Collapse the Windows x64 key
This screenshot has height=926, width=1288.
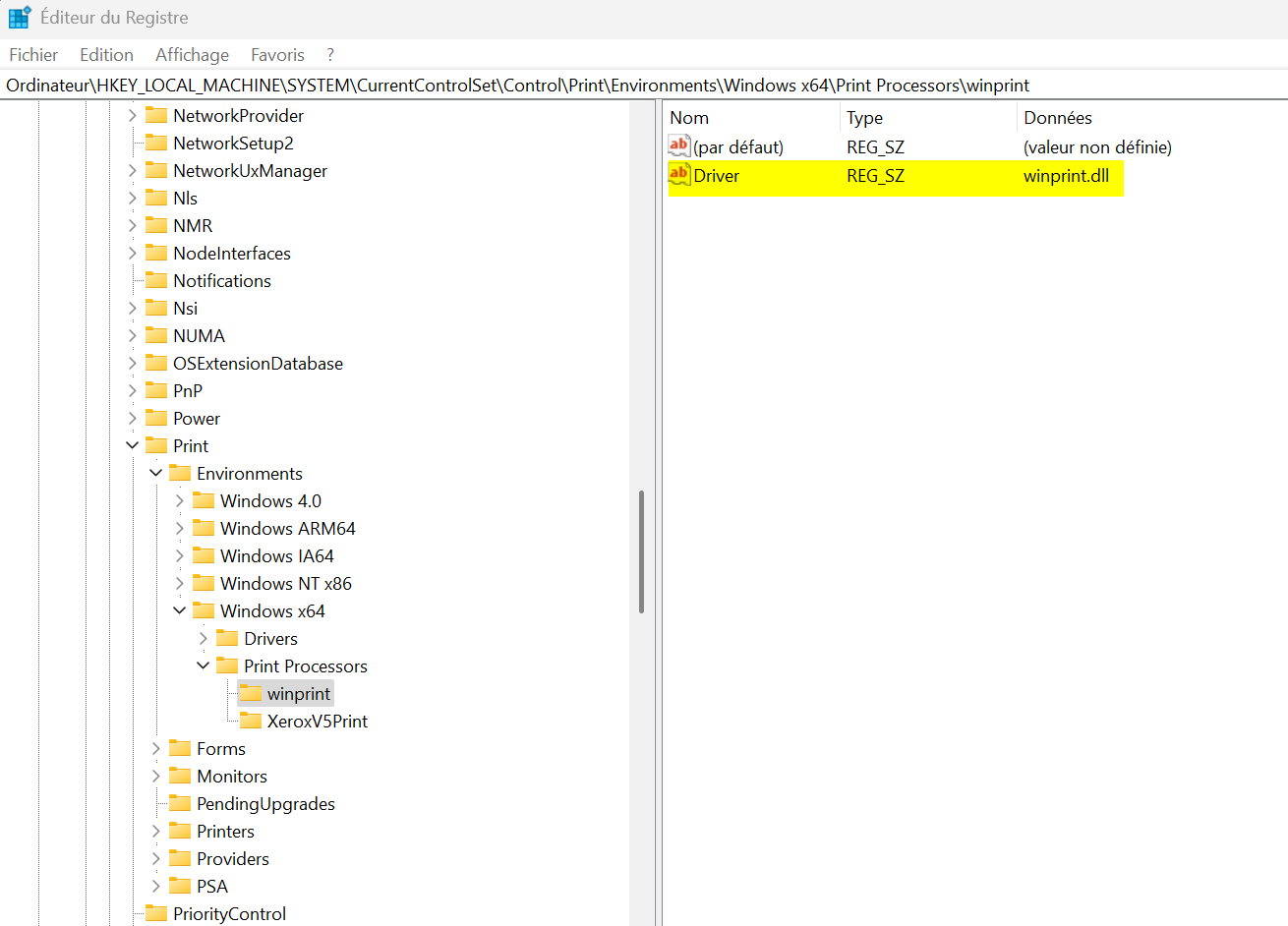coord(179,611)
